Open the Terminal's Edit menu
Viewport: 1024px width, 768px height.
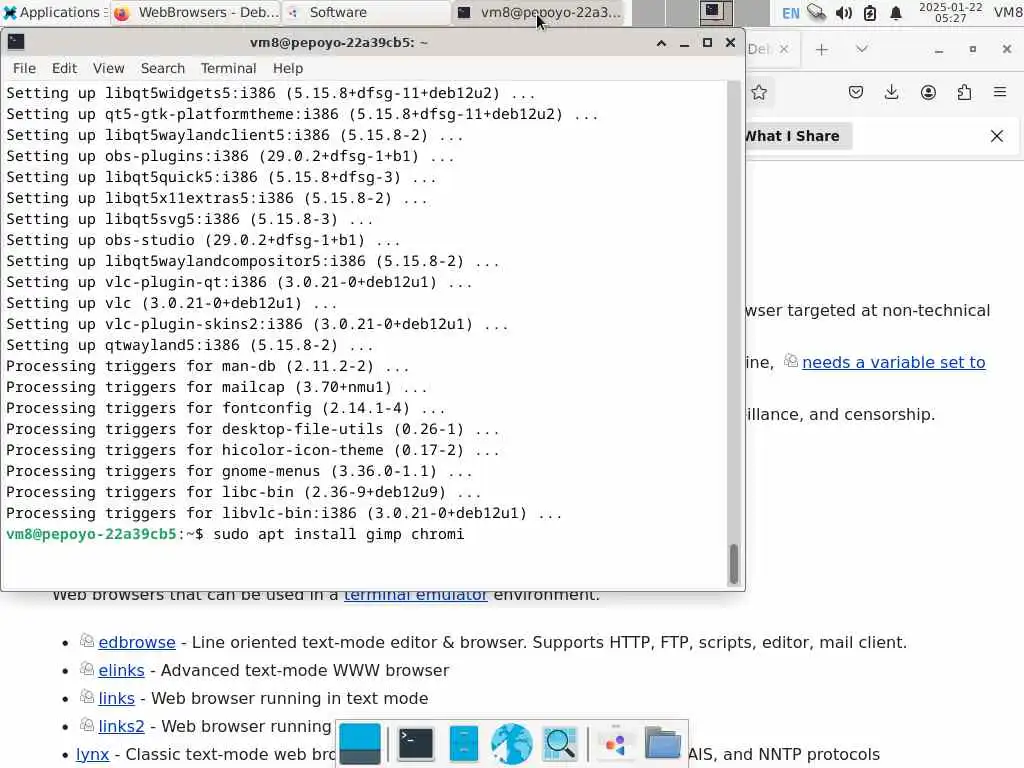tap(64, 68)
